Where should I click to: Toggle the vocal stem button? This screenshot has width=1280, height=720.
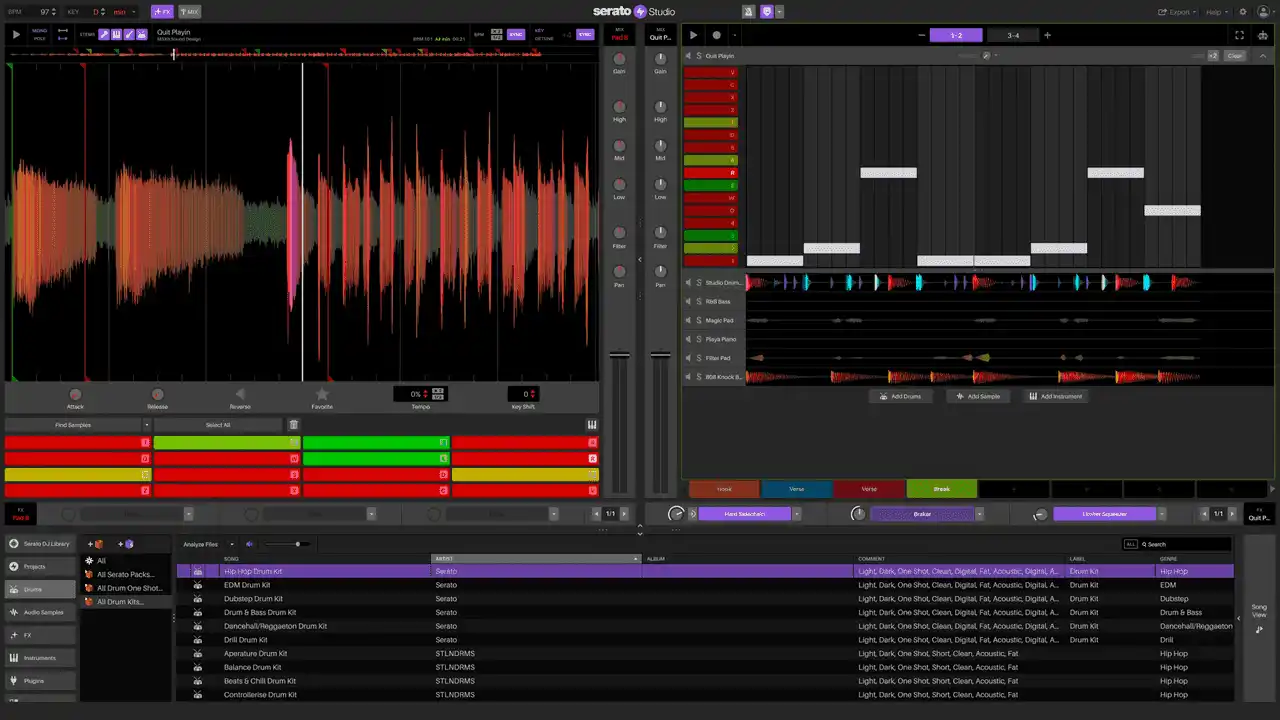pyautogui.click(x=104, y=34)
